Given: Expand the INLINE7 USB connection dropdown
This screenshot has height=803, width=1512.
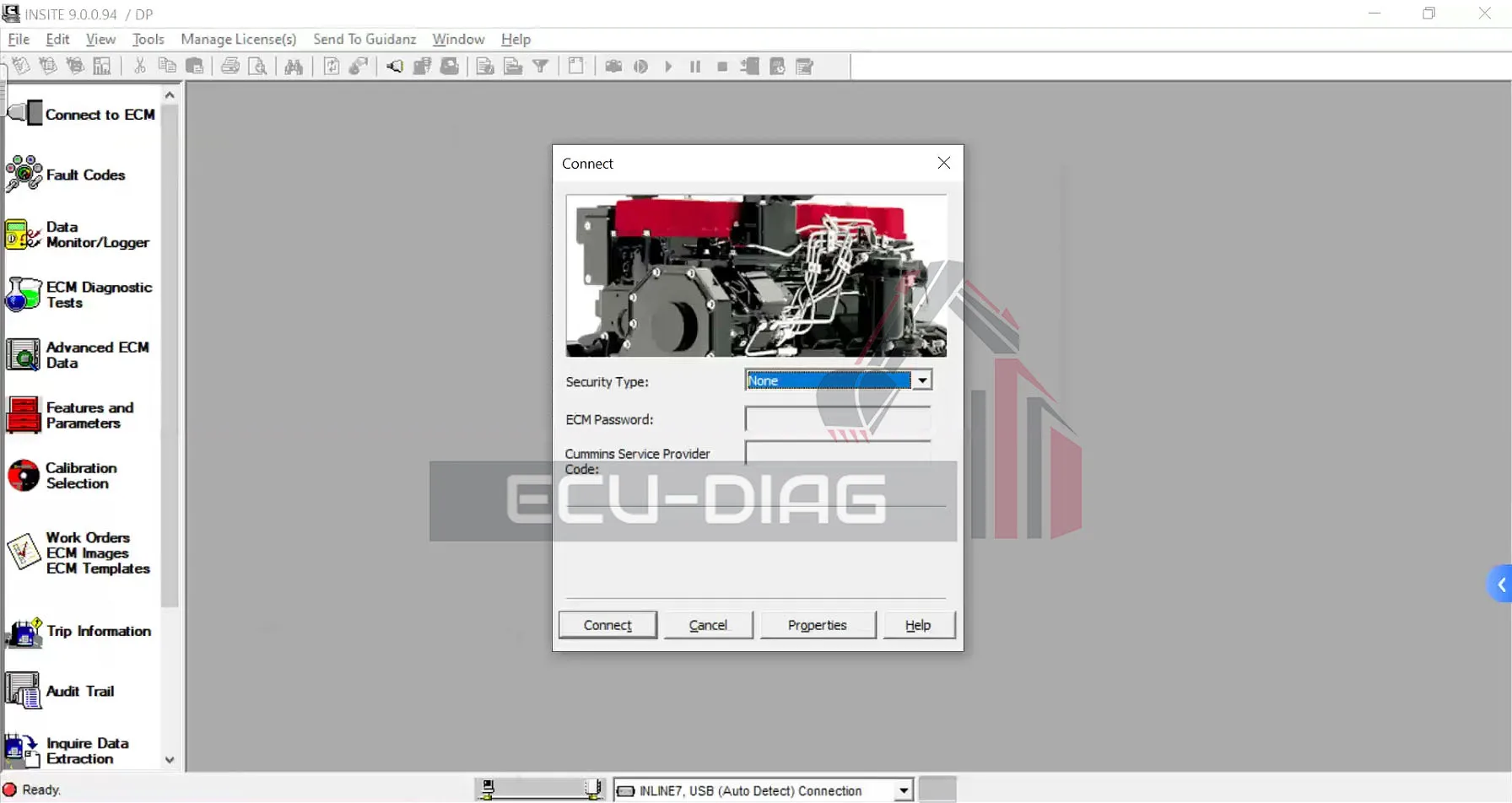Looking at the screenshot, I should click(904, 790).
